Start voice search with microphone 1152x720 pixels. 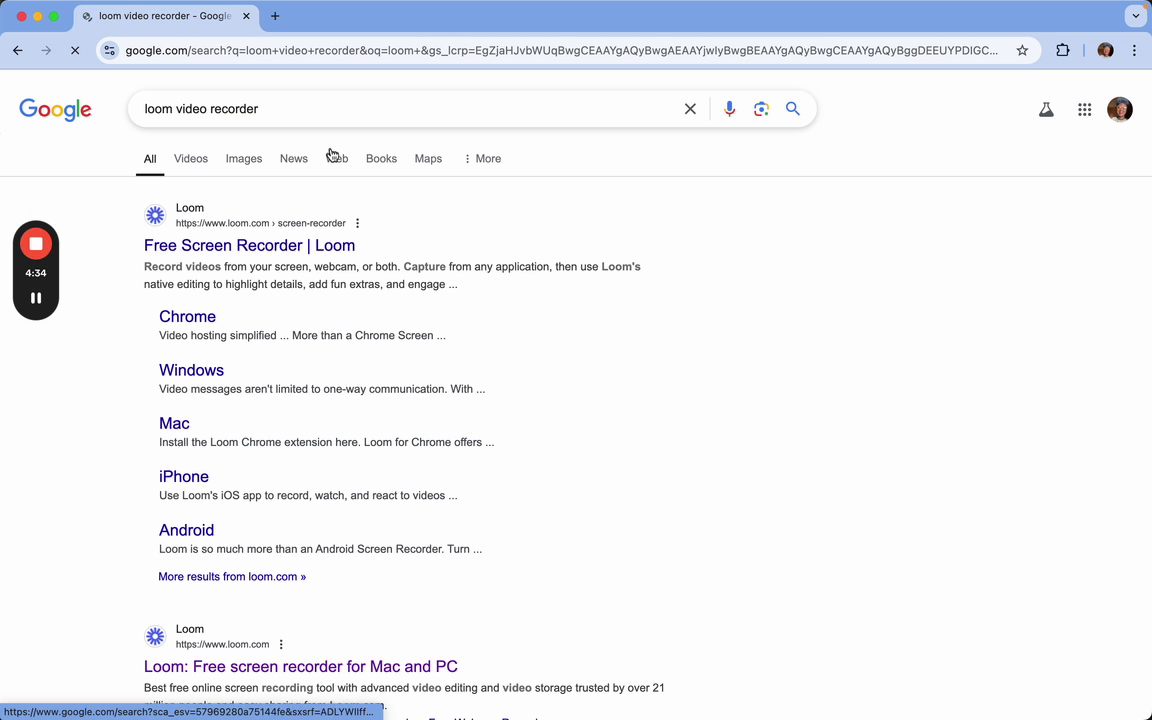coord(729,109)
